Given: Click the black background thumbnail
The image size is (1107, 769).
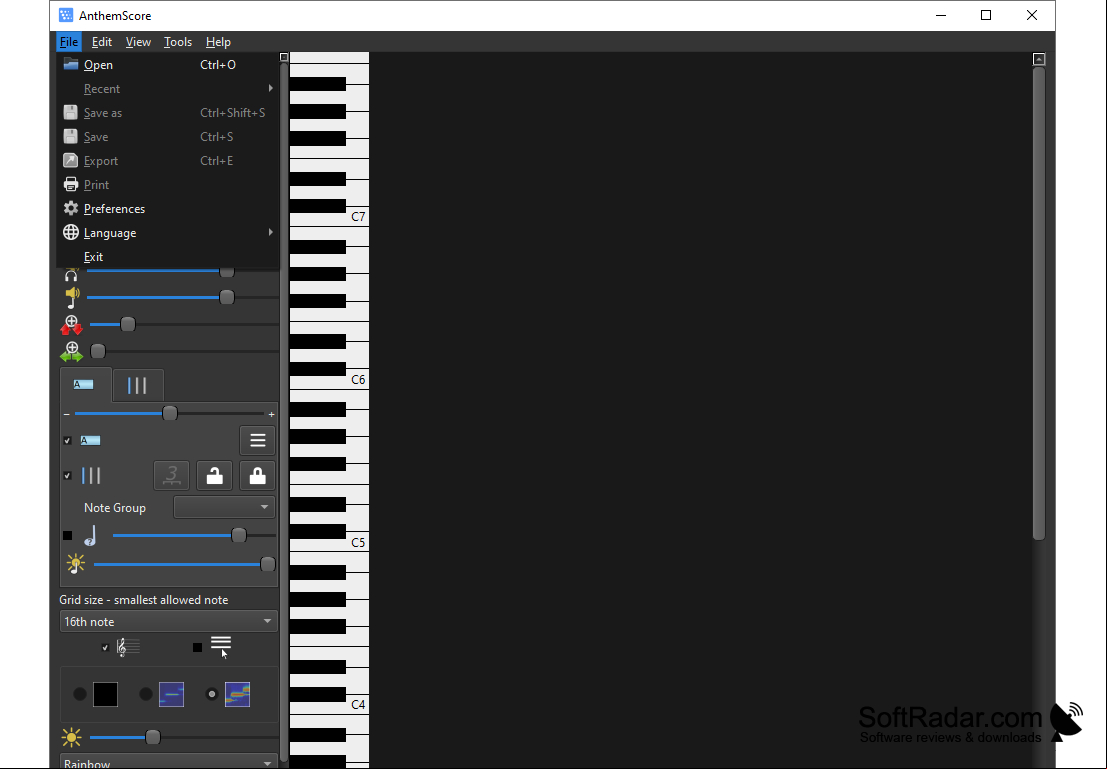Looking at the screenshot, I should [x=105, y=694].
